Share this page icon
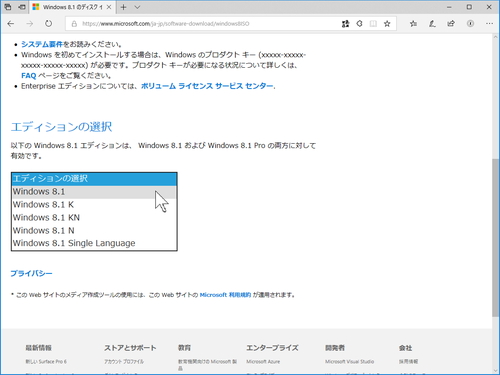The image size is (500, 375). [x=451, y=24]
